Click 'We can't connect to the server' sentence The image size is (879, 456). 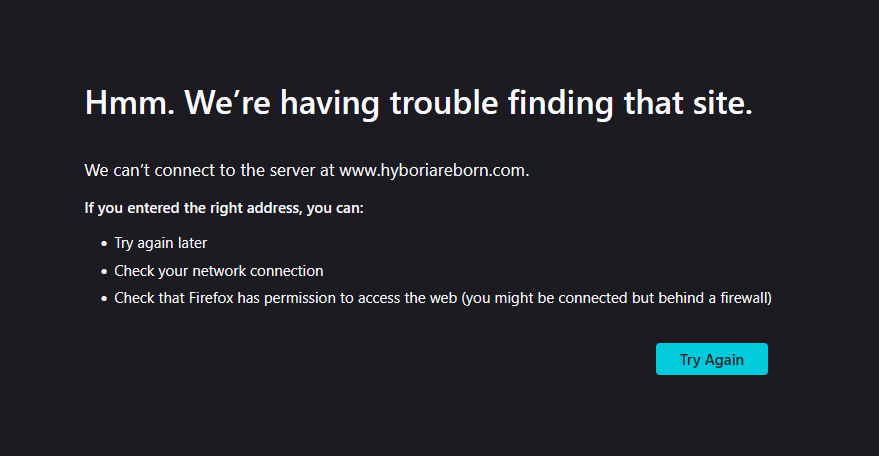click(307, 170)
